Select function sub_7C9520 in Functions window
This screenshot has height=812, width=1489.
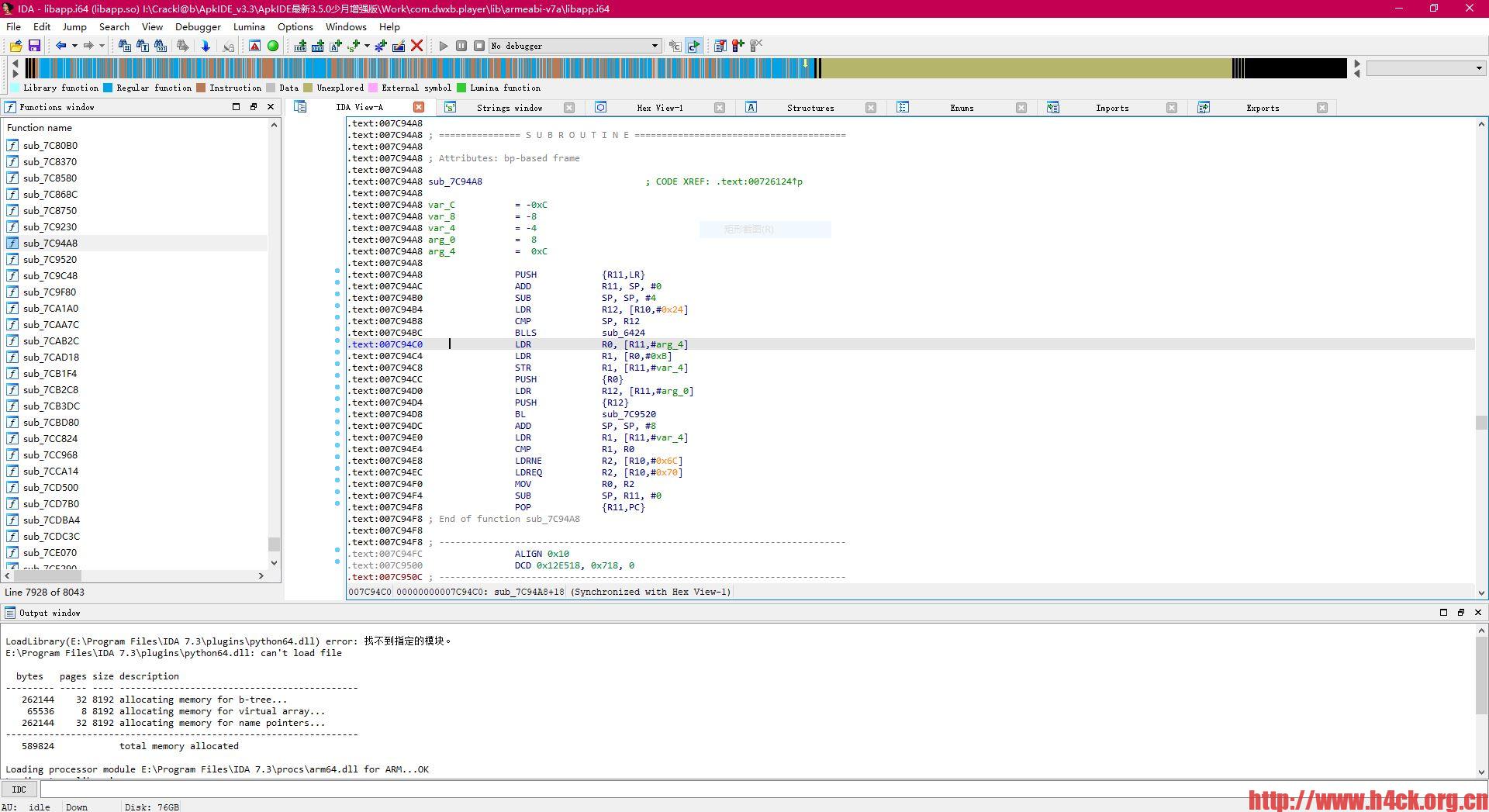click(x=51, y=259)
